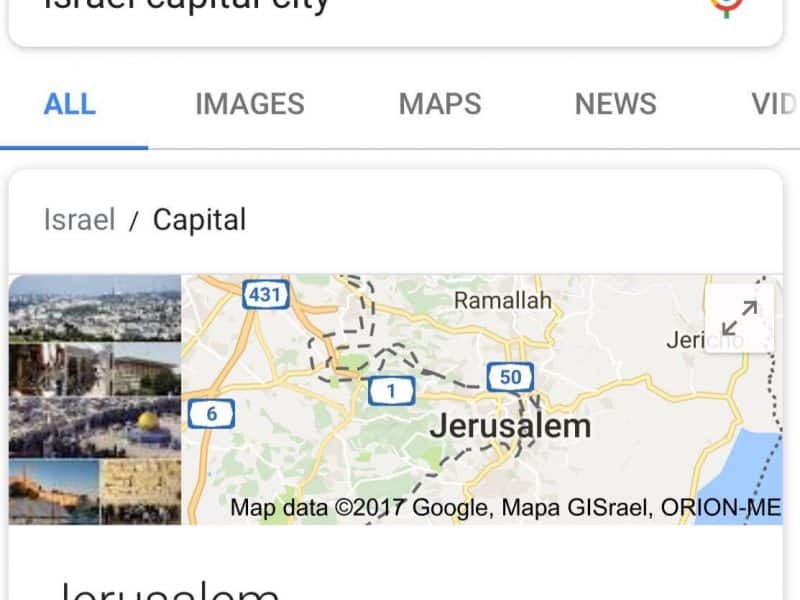
Task: Open the partially visible VIDEOS tab
Action: click(x=774, y=104)
